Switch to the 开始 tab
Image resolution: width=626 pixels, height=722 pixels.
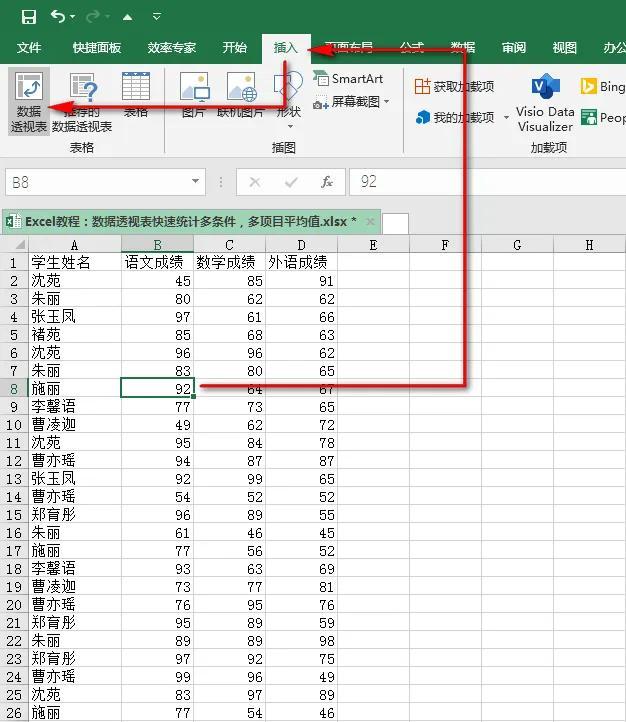235,47
